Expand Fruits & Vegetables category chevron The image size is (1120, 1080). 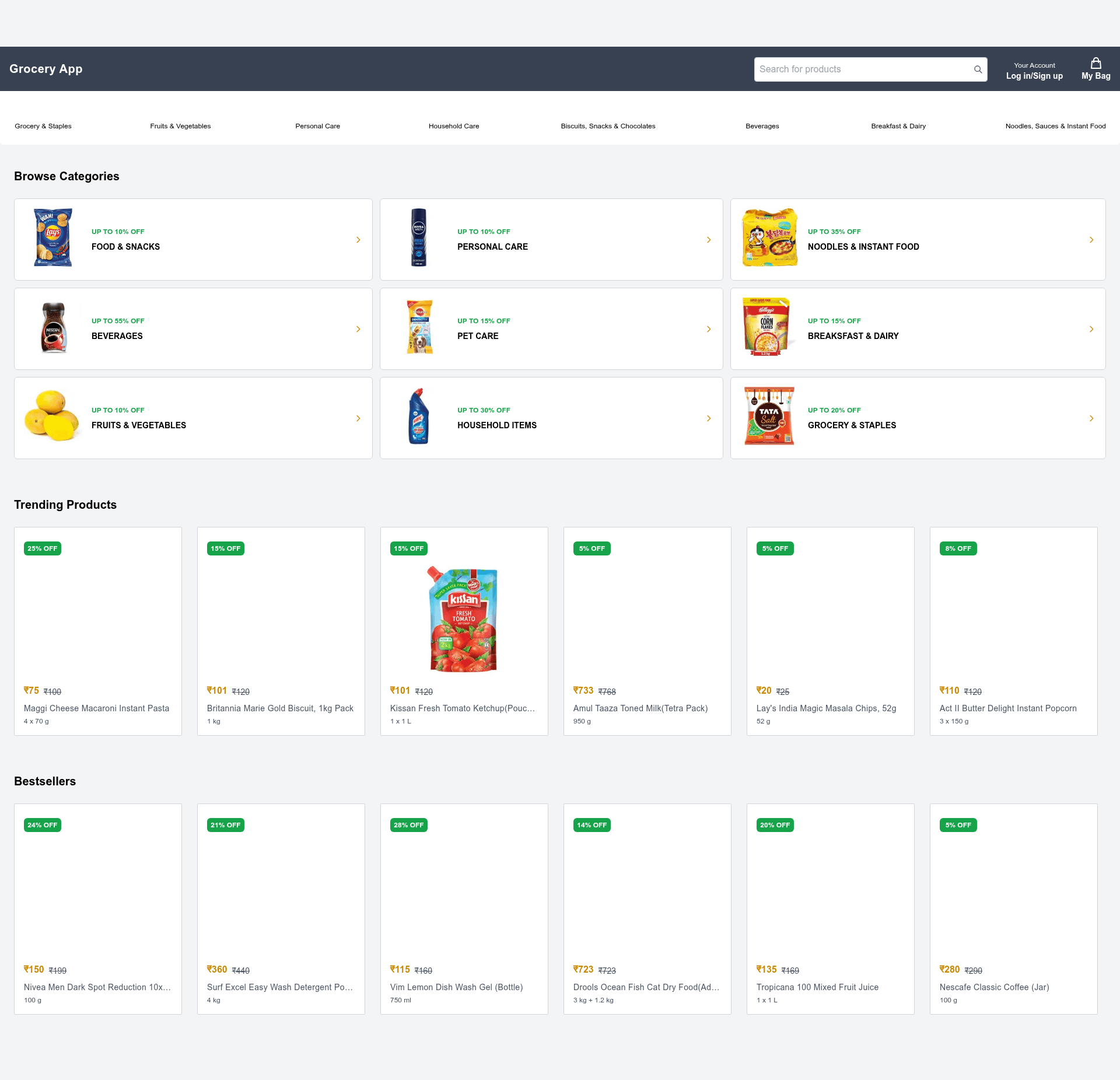coord(358,418)
